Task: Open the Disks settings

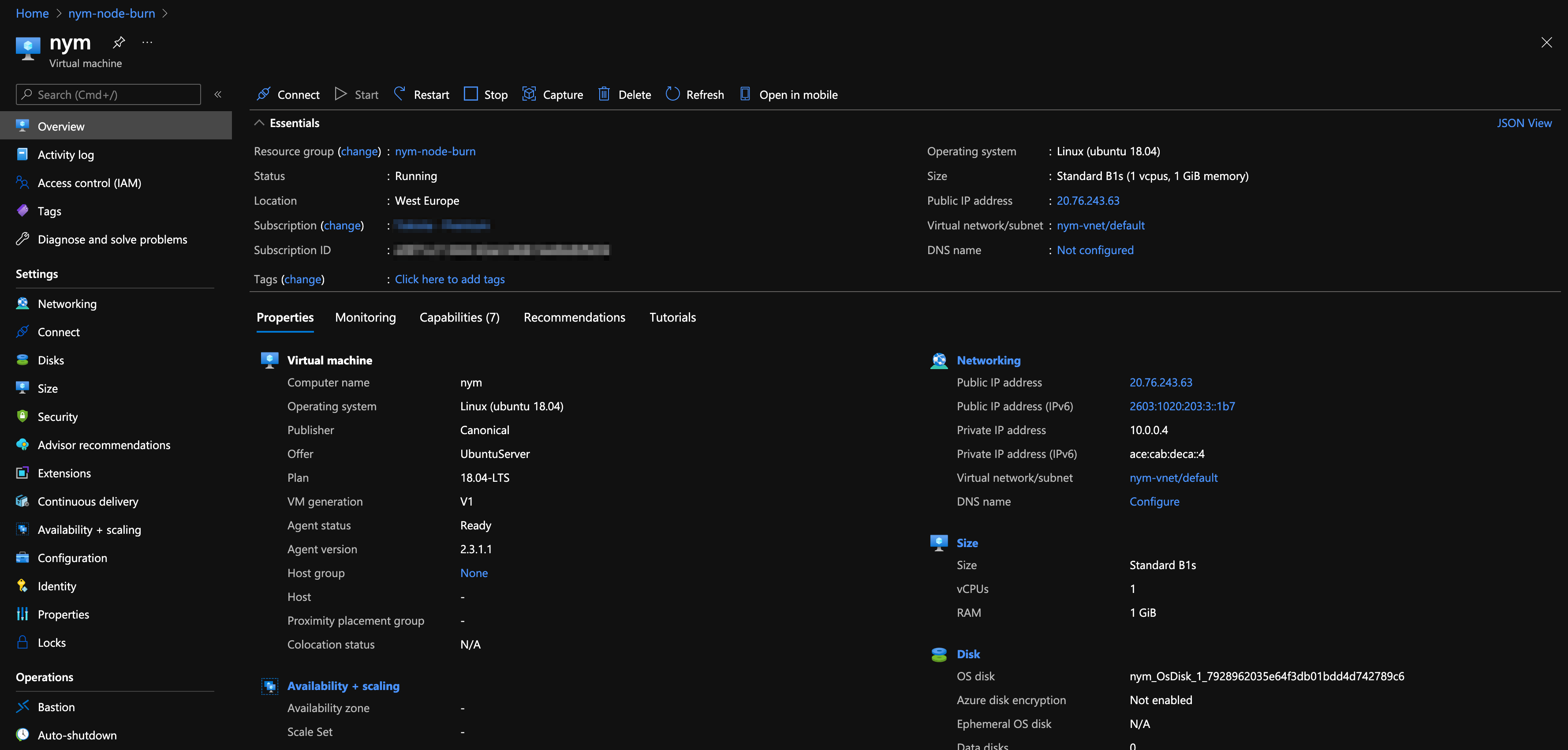Action: [51, 360]
